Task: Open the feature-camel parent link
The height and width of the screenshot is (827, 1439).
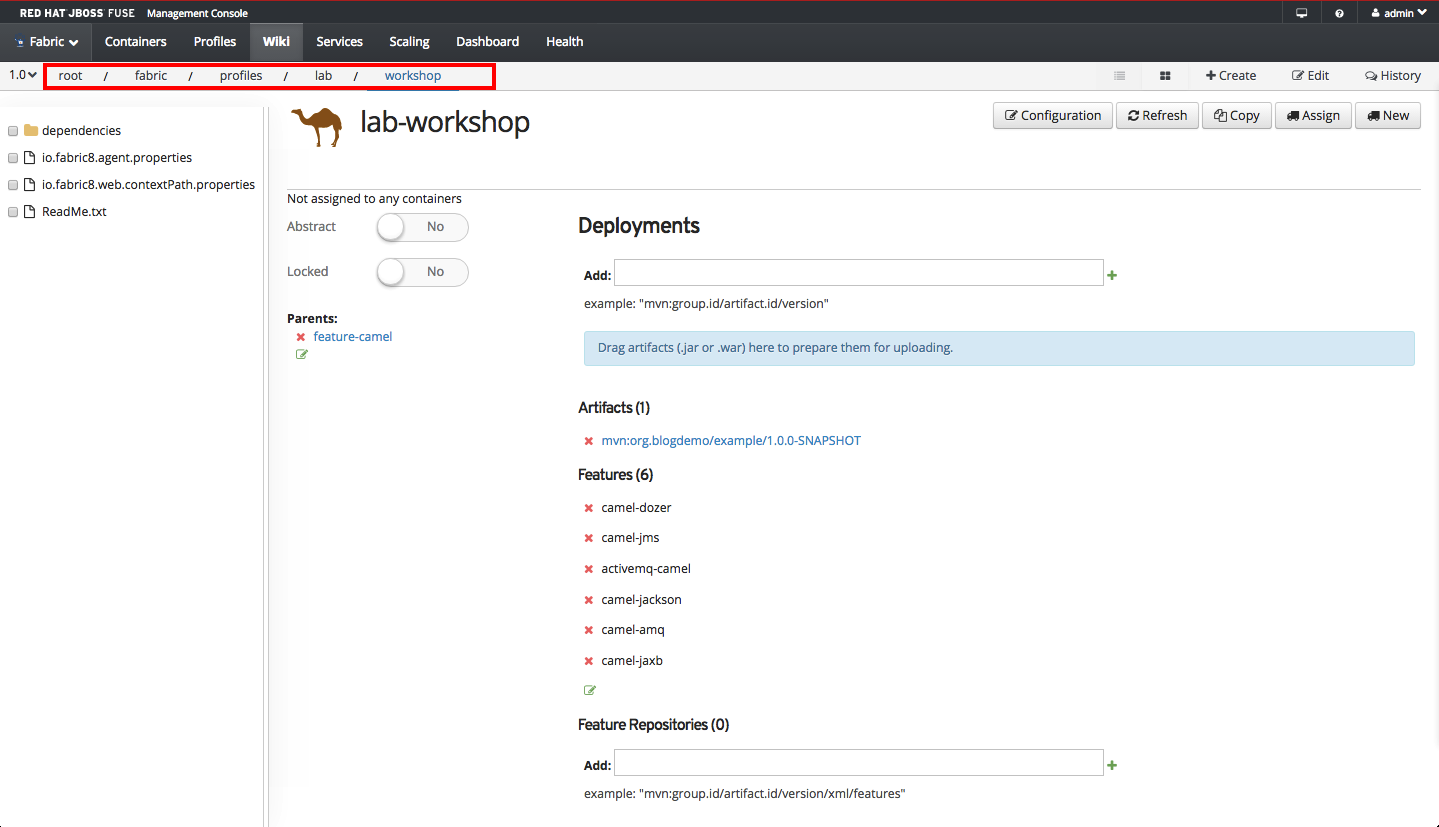Action: (x=353, y=337)
